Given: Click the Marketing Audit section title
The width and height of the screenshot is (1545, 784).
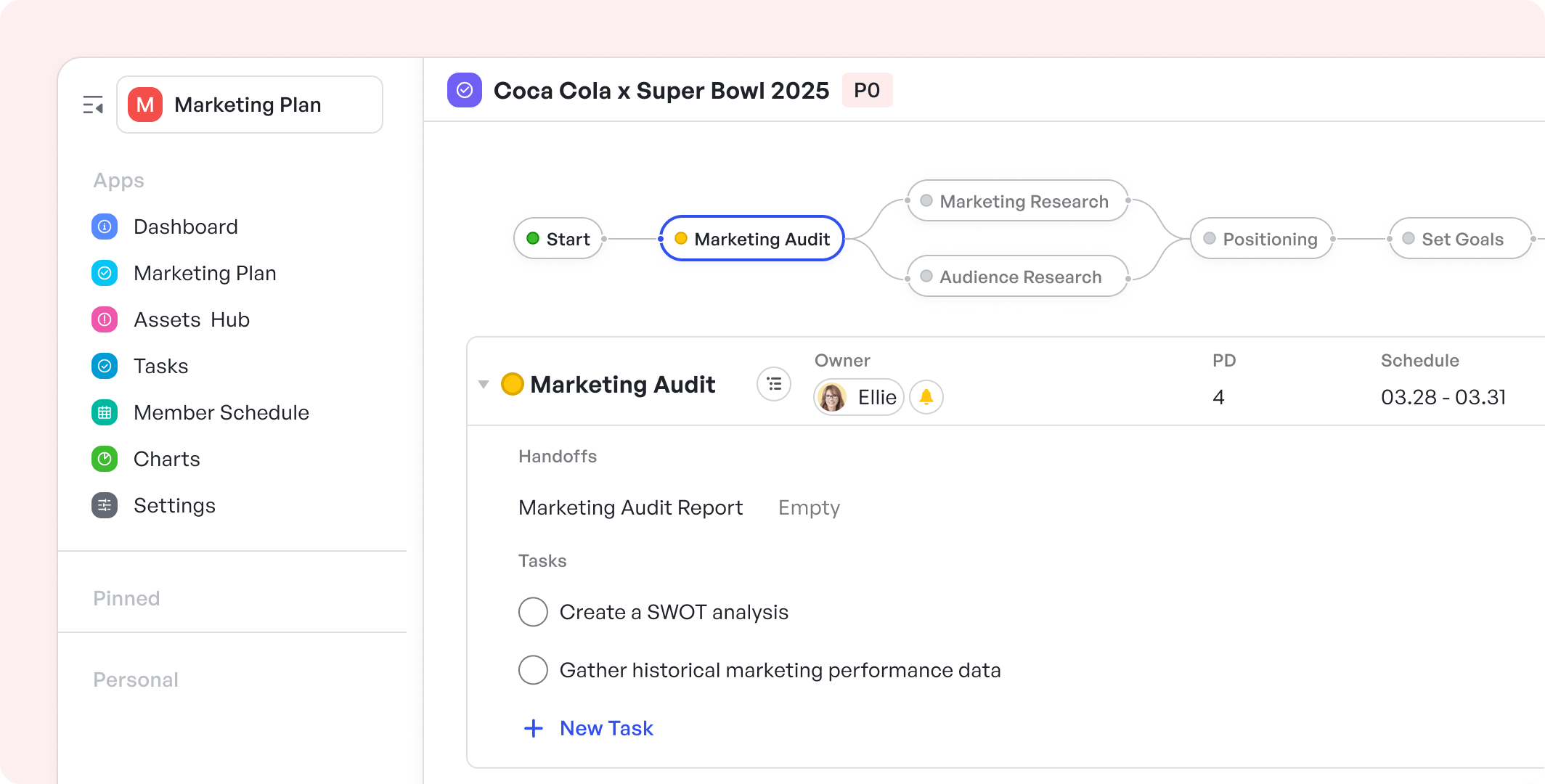Looking at the screenshot, I should tap(623, 384).
